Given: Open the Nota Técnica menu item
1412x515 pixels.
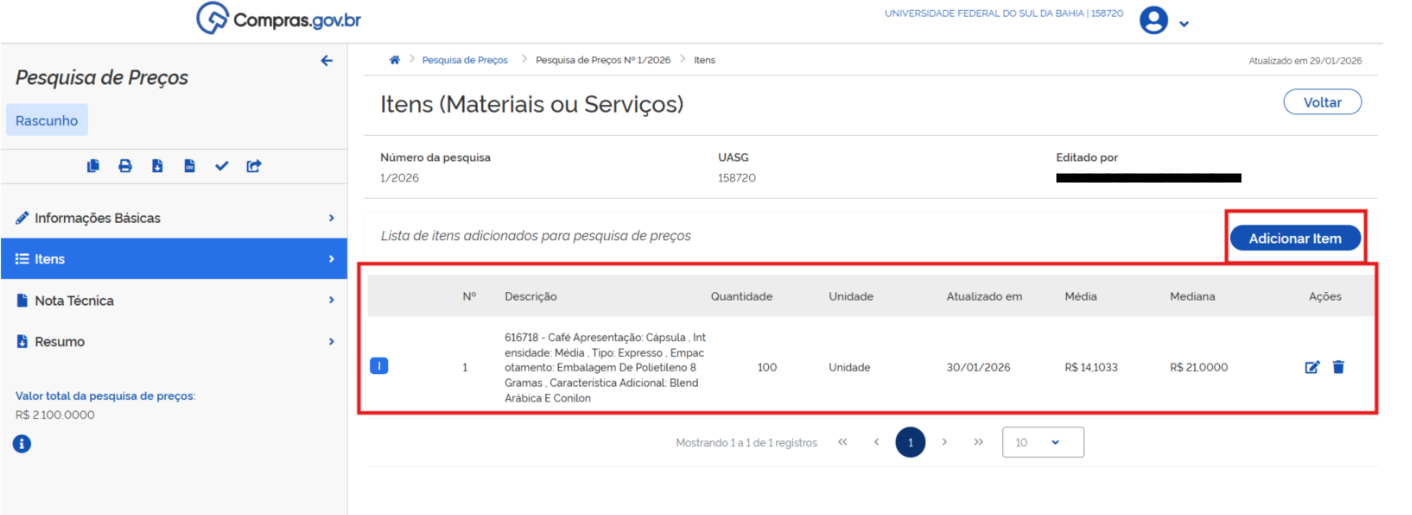Looking at the screenshot, I should tap(174, 300).
